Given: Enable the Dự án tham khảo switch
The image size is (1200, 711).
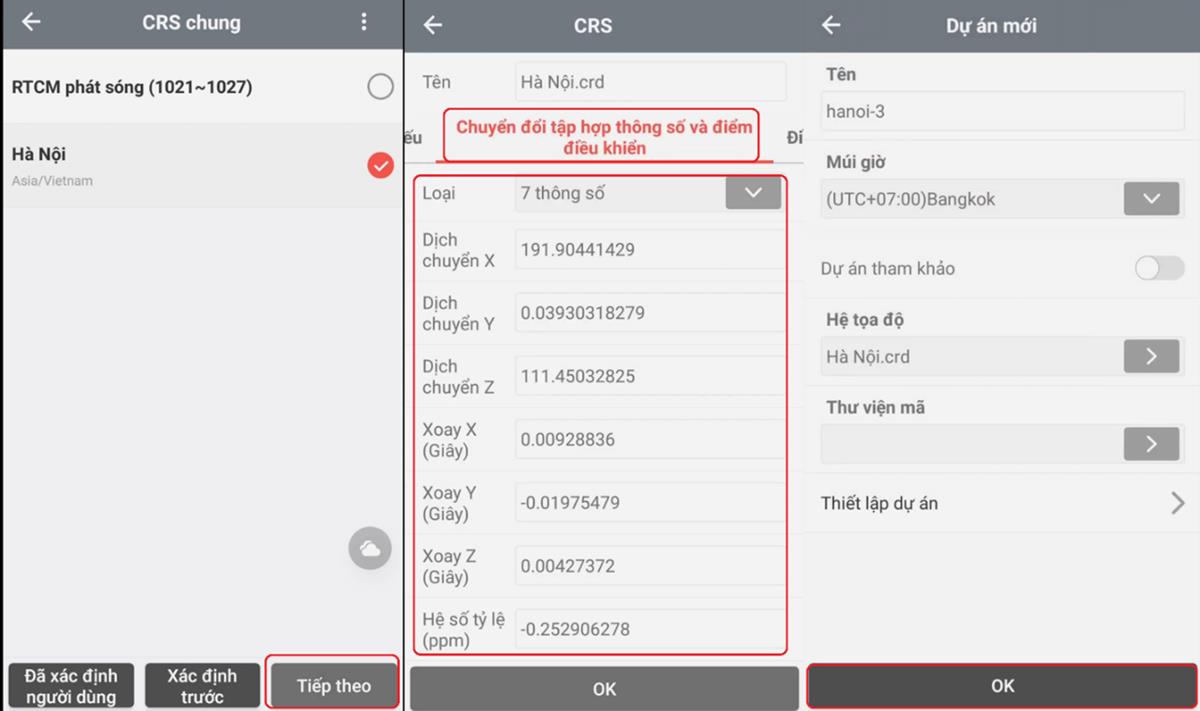Looking at the screenshot, I should tap(1158, 269).
